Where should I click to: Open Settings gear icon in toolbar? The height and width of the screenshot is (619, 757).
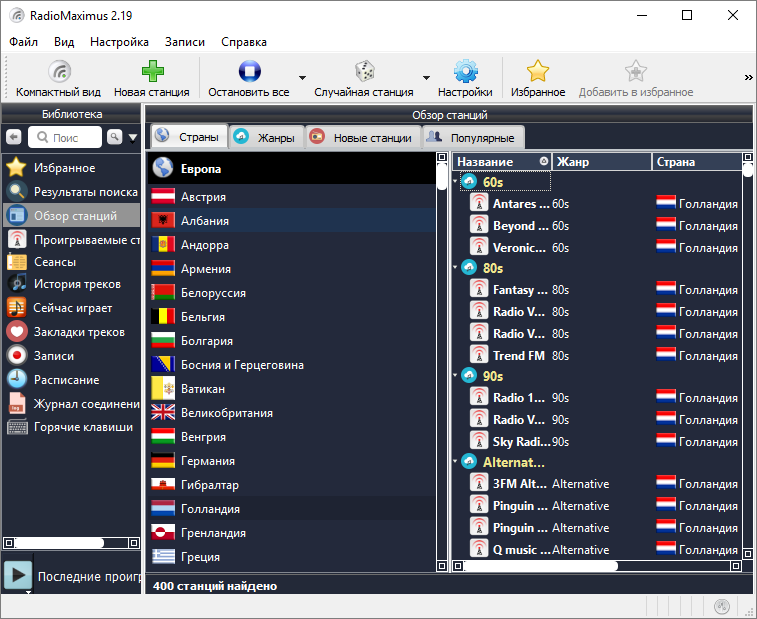point(465,73)
